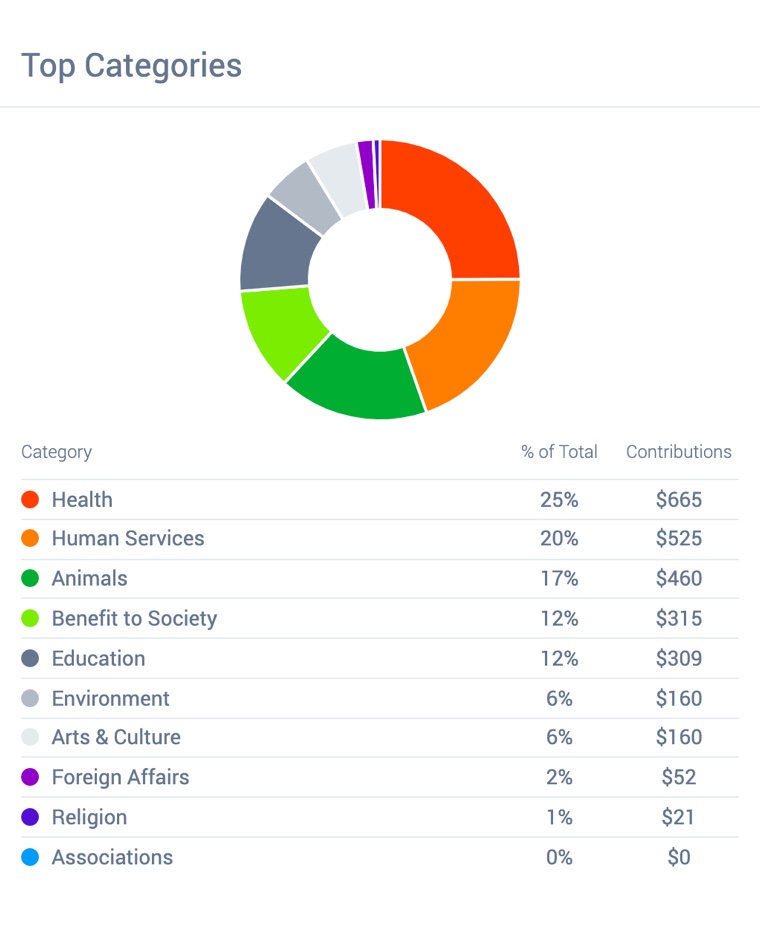
Task: Click the Benefit to Society legend dot
Action: tap(30, 618)
